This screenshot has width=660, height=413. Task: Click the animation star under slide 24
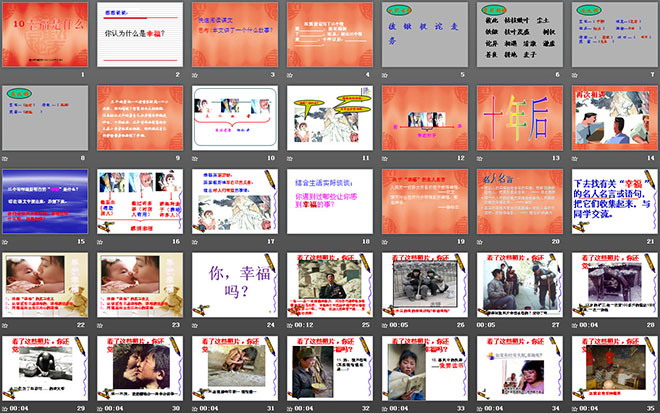(195, 325)
